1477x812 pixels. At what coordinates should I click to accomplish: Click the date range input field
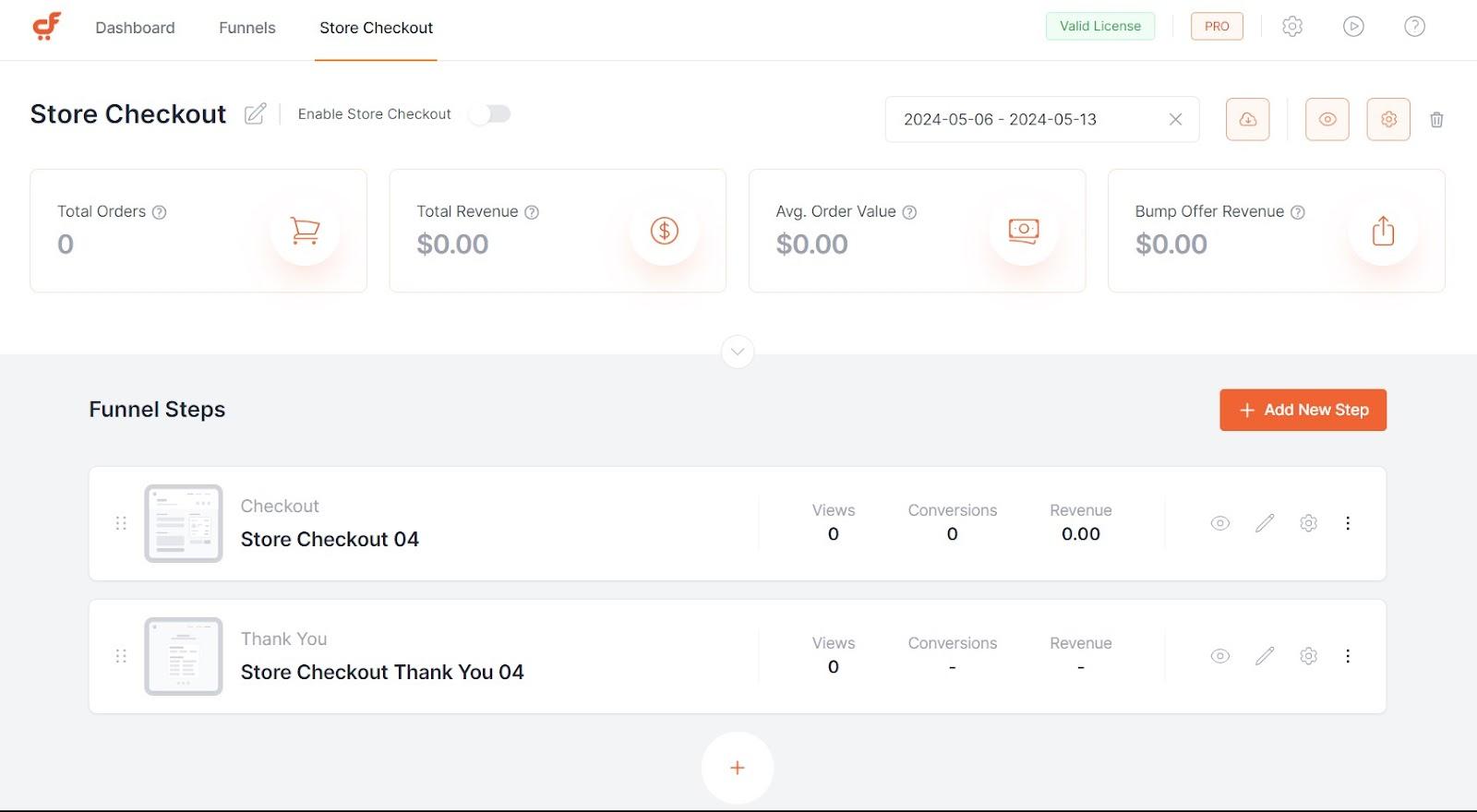point(1042,119)
